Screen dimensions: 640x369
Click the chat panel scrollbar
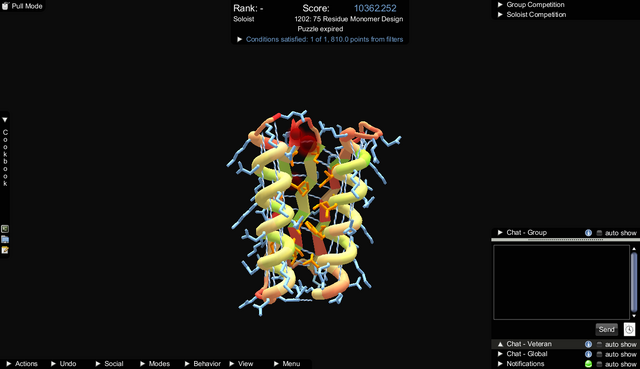[634, 282]
